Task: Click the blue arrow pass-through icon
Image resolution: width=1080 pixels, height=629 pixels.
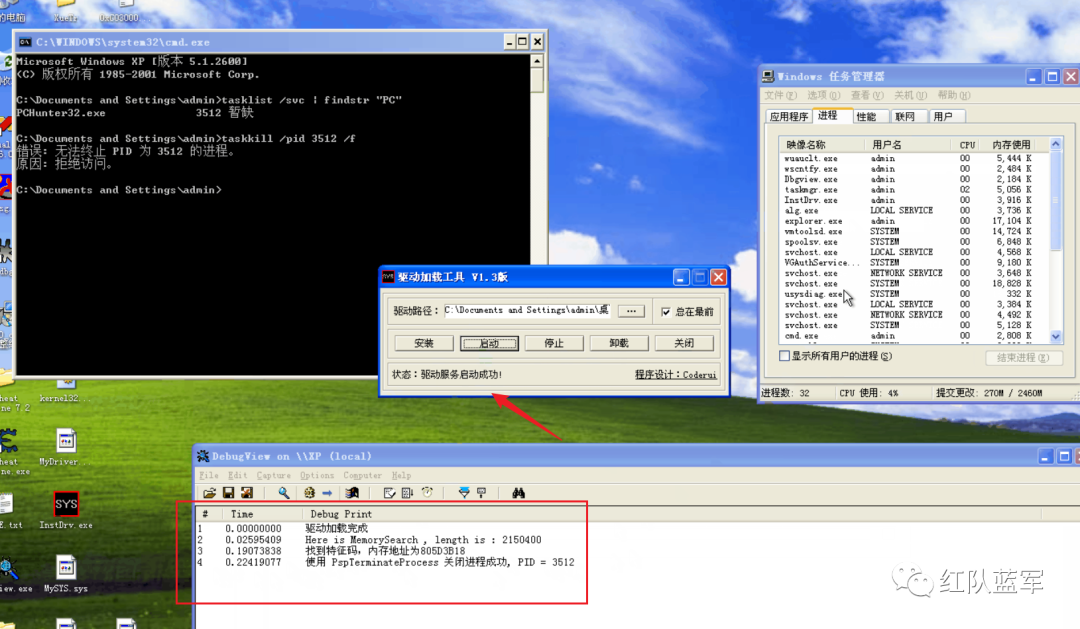Action: pos(327,493)
